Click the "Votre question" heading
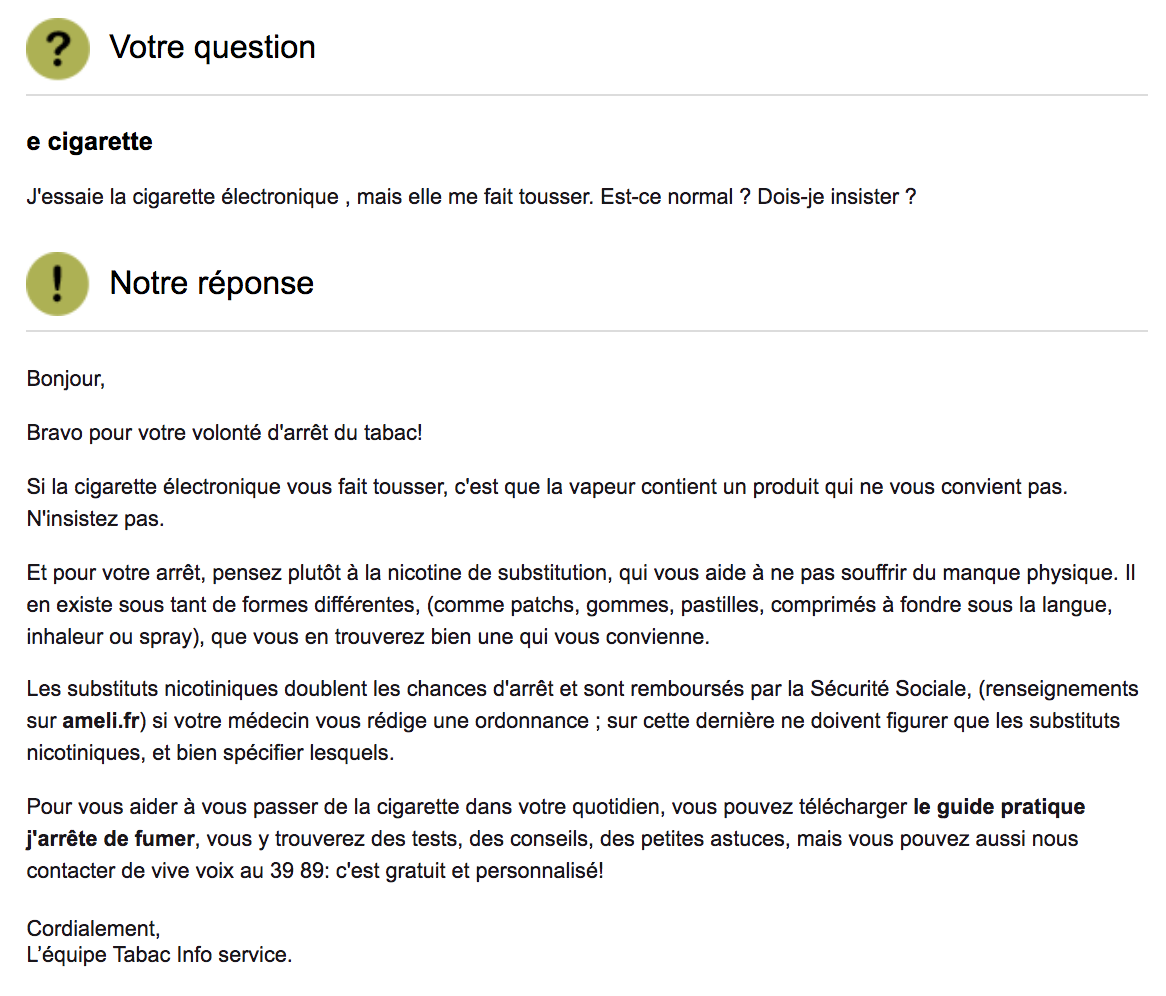1166x996 pixels. pyautogui.click(x=212, y=47)
